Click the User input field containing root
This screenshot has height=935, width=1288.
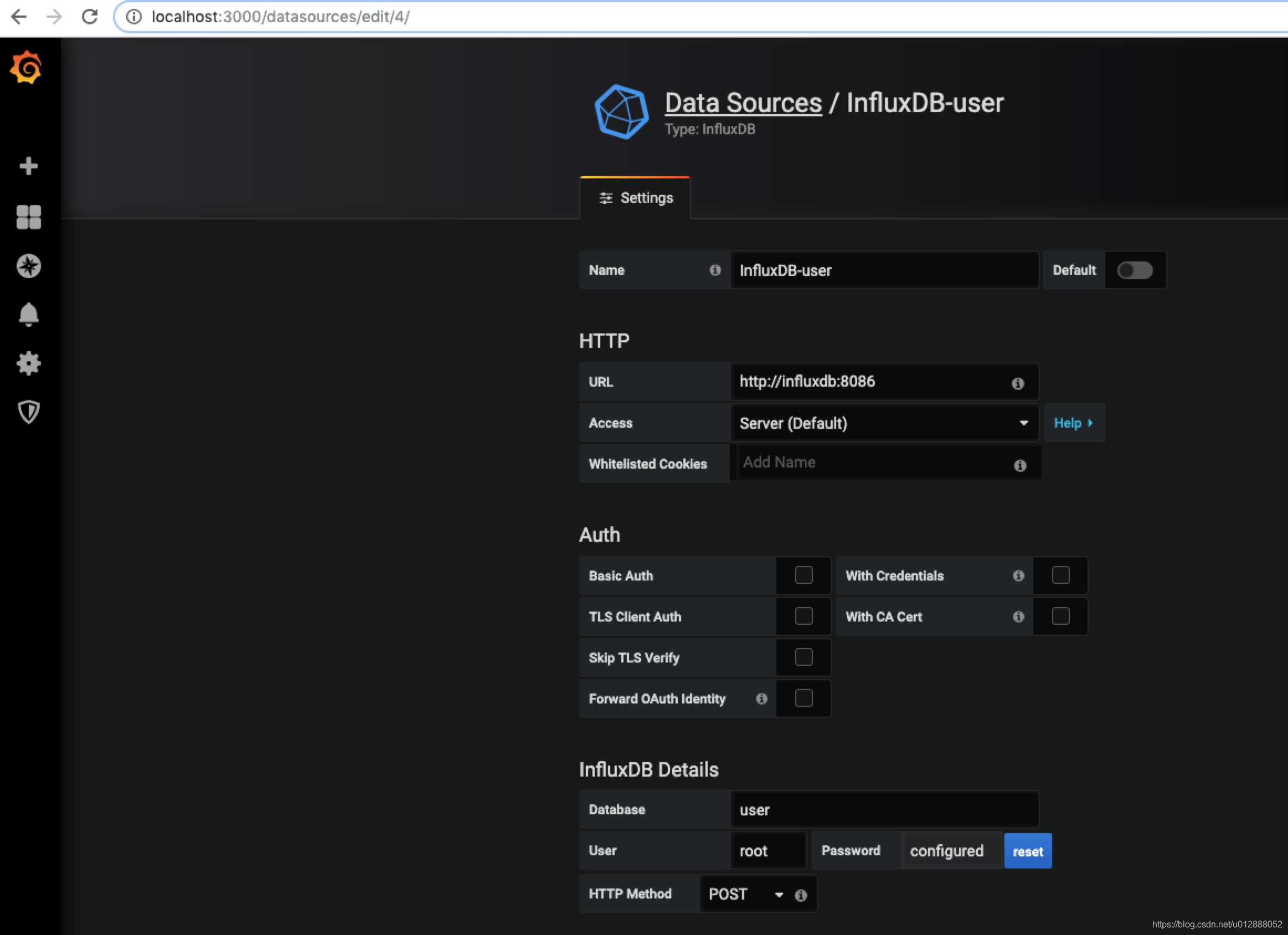click(x=769, y=851)
